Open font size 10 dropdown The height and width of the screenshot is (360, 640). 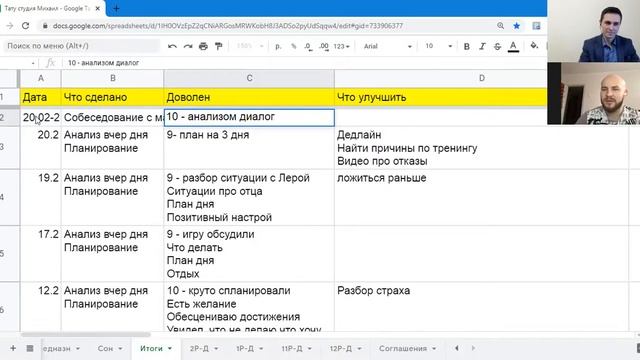(x=438, y=46)
